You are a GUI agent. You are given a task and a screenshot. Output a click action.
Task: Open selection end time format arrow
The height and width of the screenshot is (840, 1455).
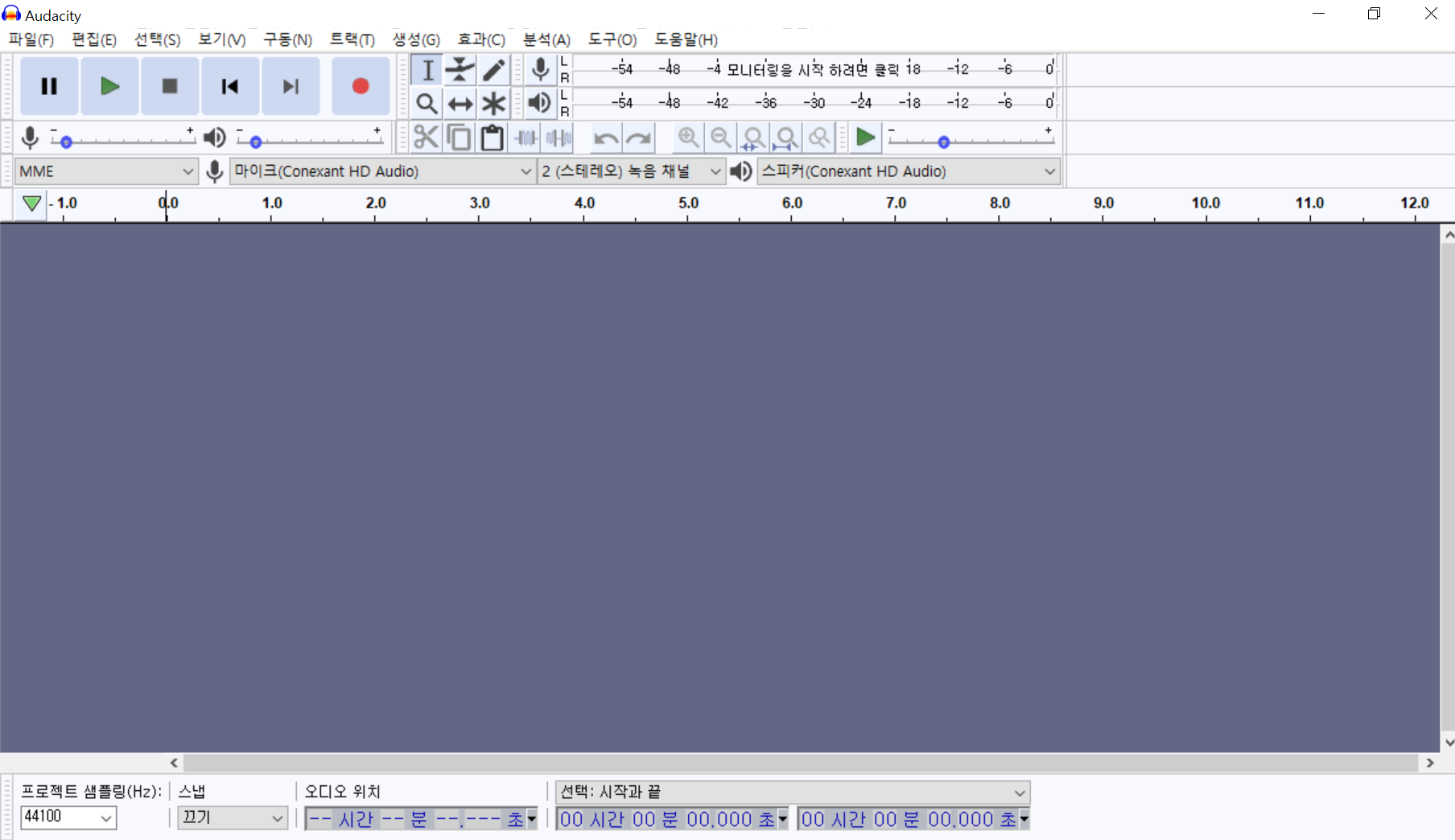1024,819
